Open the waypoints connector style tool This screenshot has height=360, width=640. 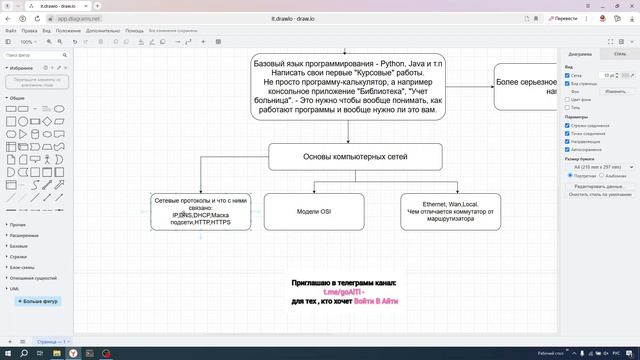(188, 42)
